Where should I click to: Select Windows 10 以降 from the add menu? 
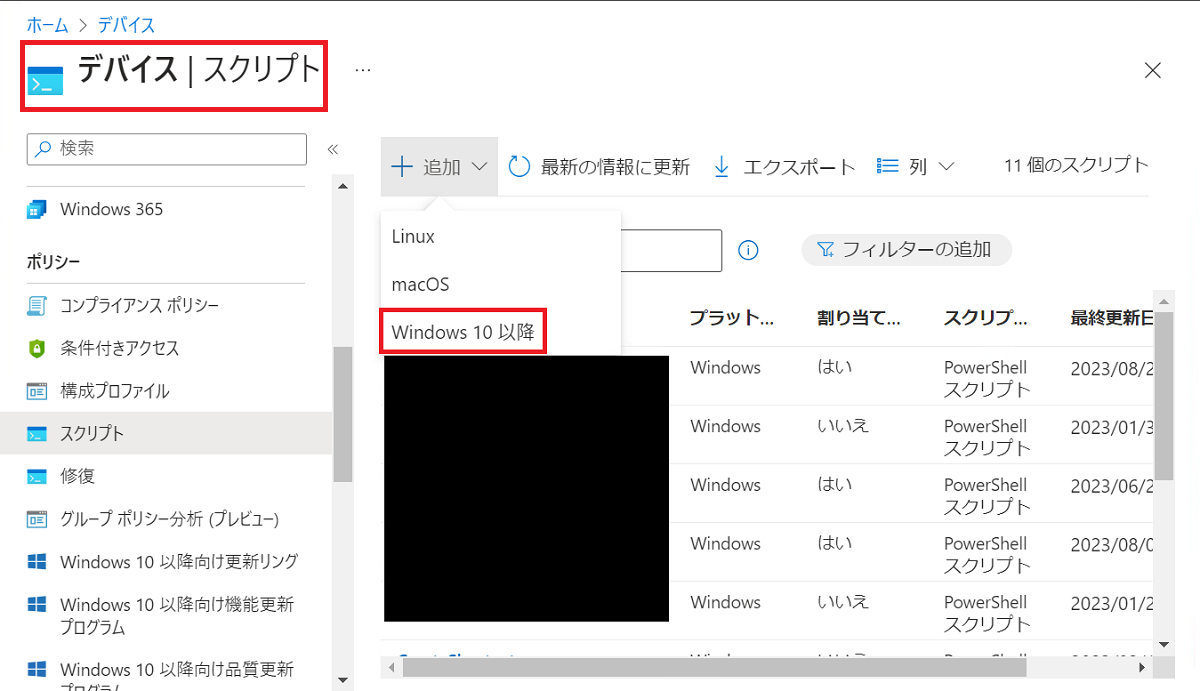point(462,332)
